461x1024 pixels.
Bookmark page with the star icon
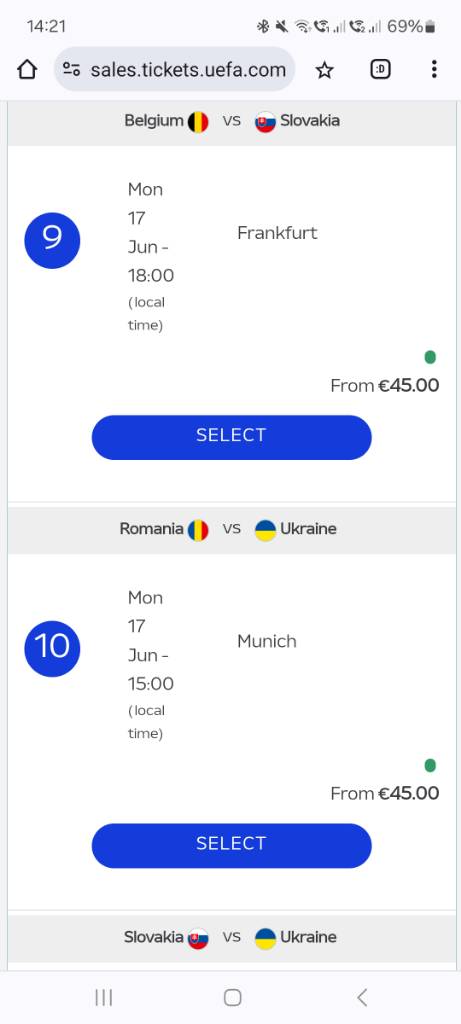[x=325, y=70]
